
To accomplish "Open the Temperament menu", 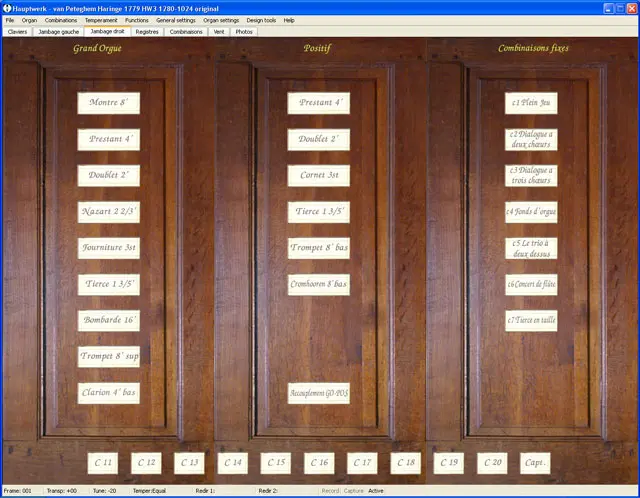I will pyautogui.click(x=101, y=20).
